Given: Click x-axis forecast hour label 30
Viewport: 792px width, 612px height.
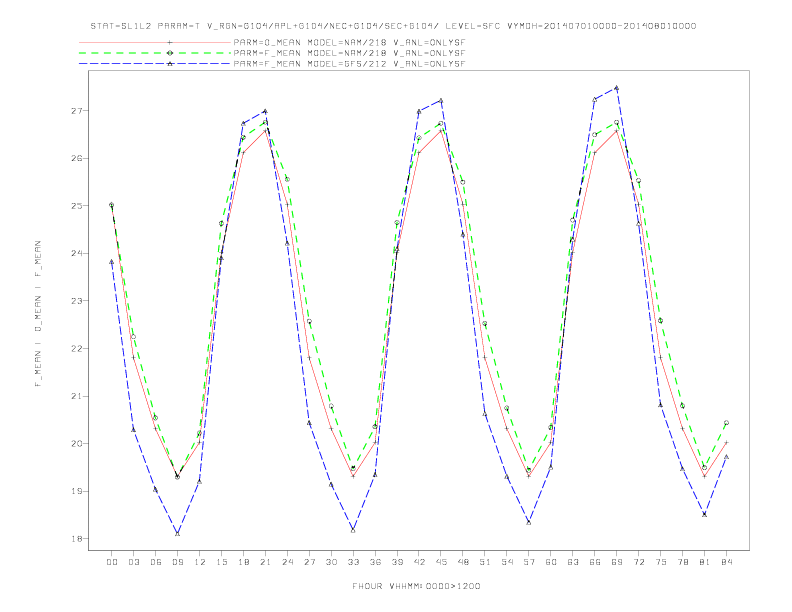Looking at the screenshot, I should [x=331, y=562].
